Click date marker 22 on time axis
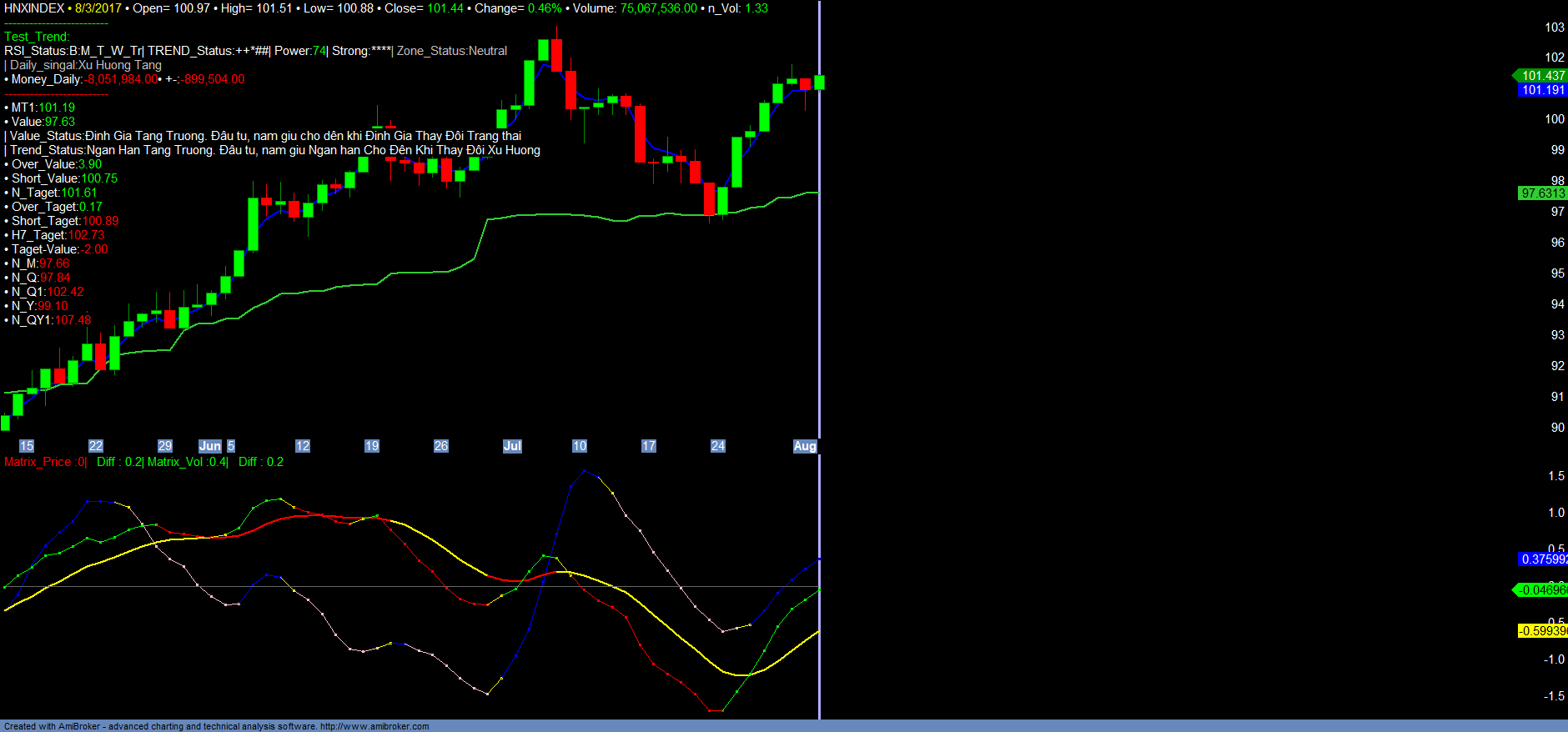This screenshot has width=1568, height=732. (96, 446)
